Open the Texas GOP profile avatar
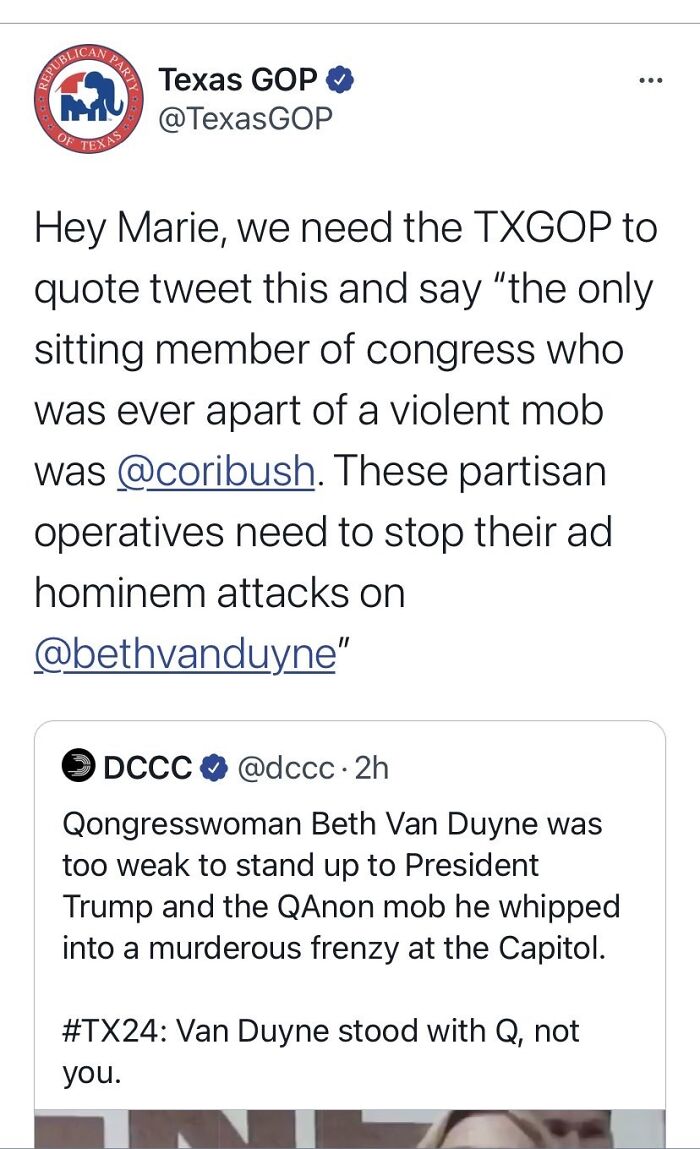The image size is (700, 1149). [x=88, y=98]
